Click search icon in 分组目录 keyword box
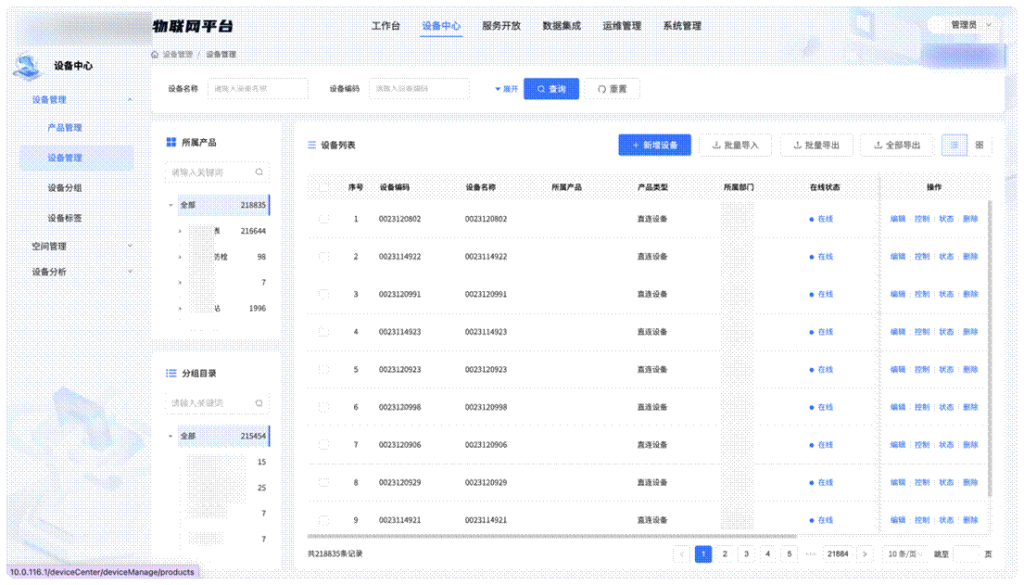Image resolution: width=1024 pixels, height=585 pixels. point(259,403)
